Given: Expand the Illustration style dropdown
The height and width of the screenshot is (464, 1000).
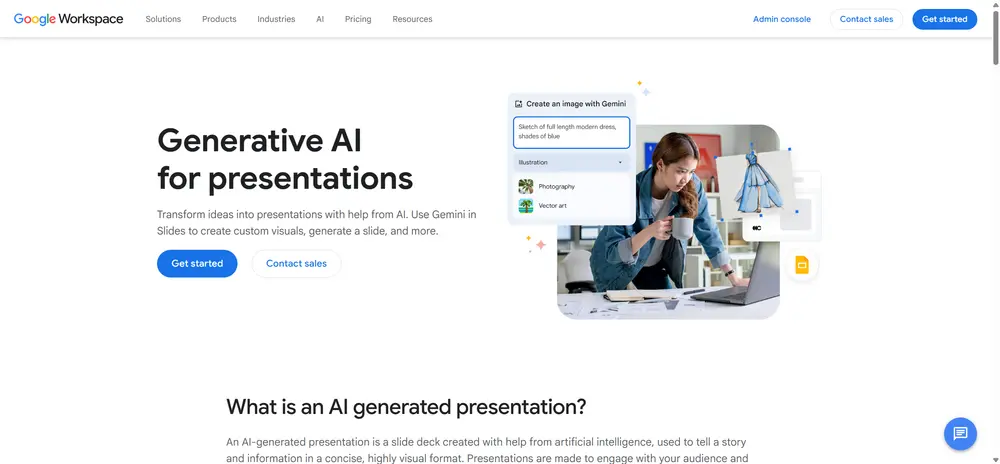Looking at the screenshot, I should 571,163.
